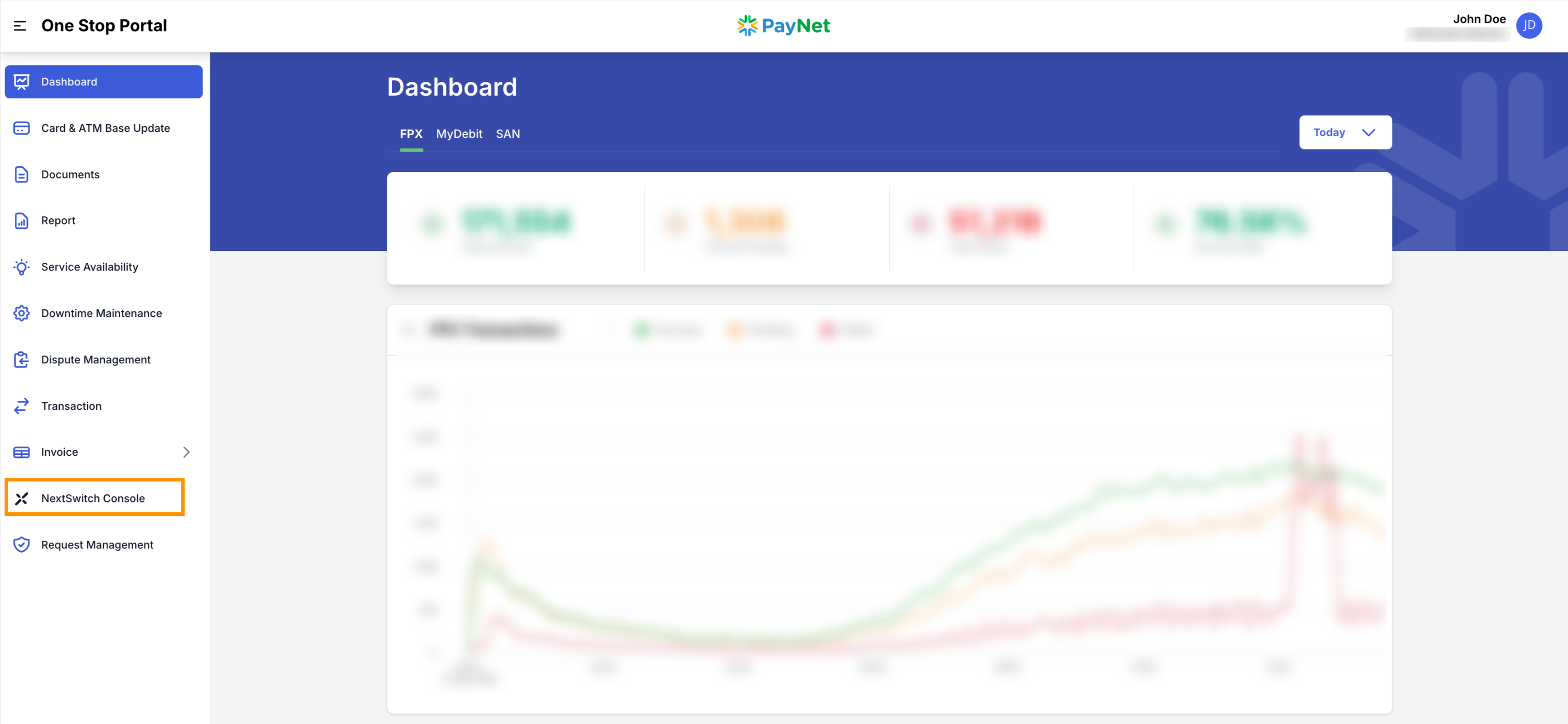Image resolution: width=1568 pixels, height=724 pixels.
Task: Open Service Availability
Action: (x=103, y=267)
